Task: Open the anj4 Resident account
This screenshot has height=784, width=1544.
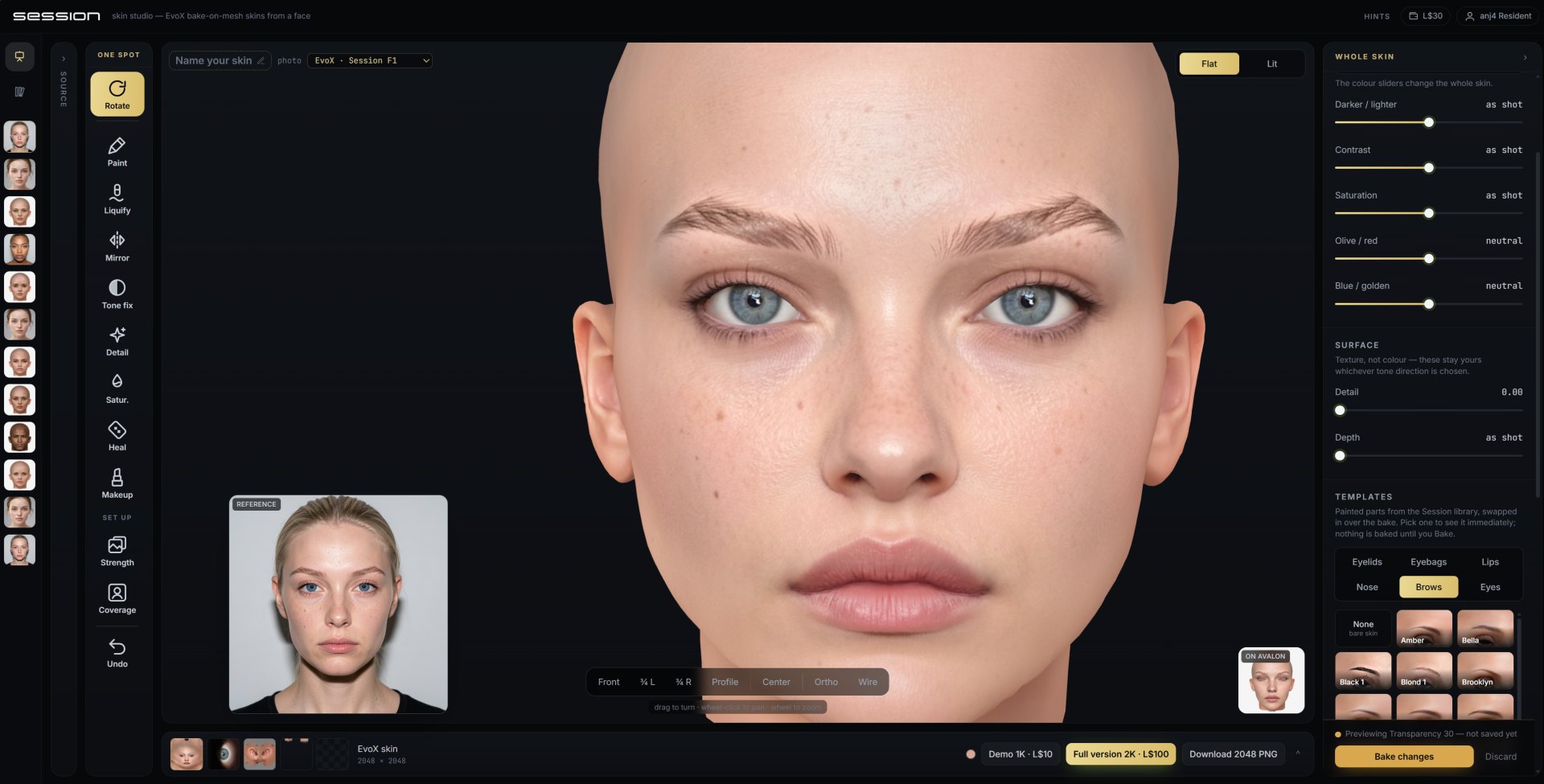Action: (1498, 16)
